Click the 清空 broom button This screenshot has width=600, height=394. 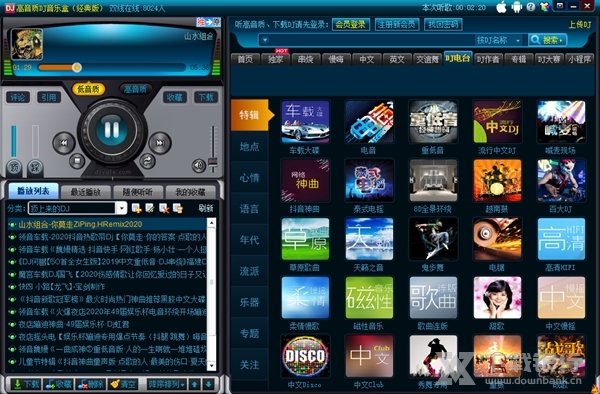coord(122,384)
